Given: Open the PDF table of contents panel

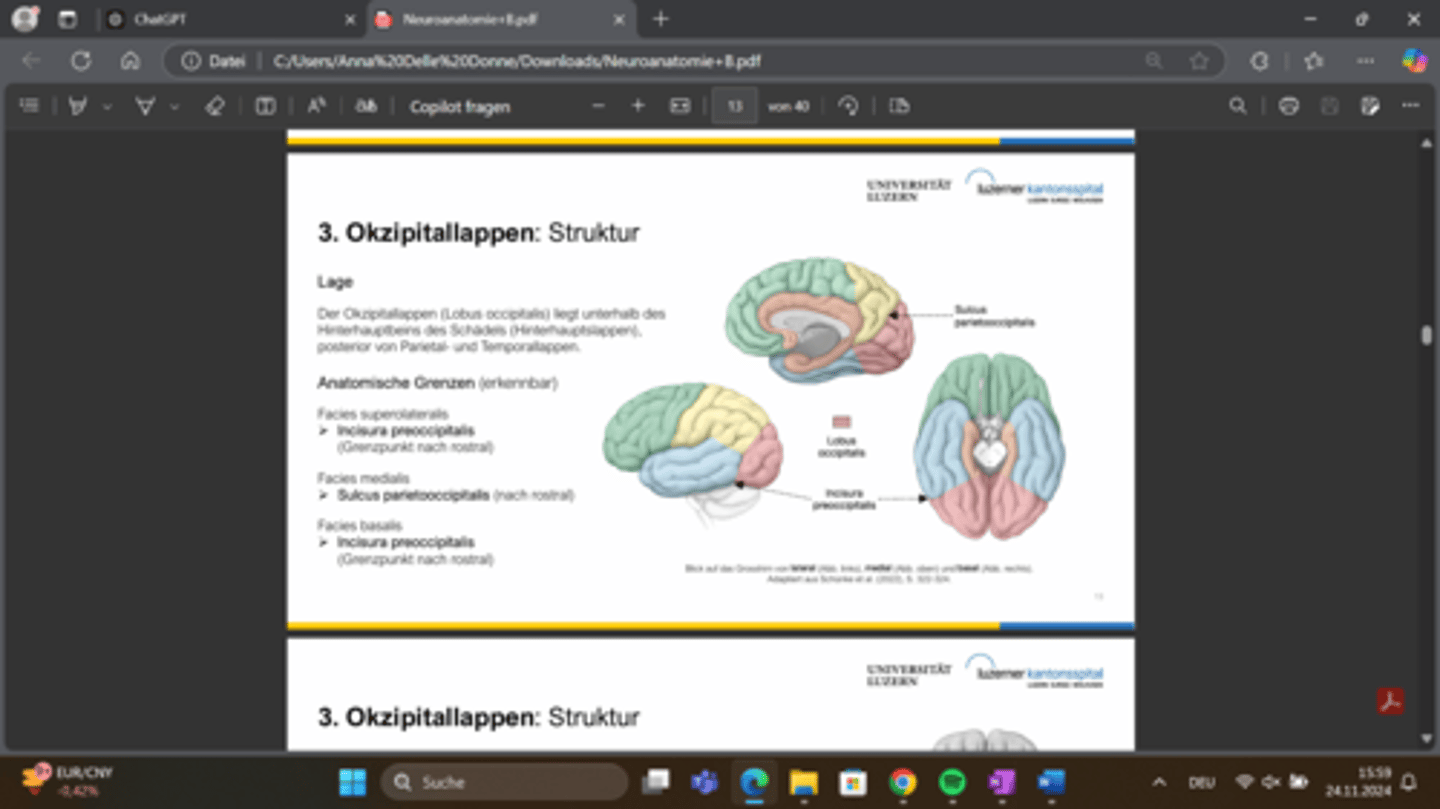Looking at the screenshot, I should coord(29,106).
